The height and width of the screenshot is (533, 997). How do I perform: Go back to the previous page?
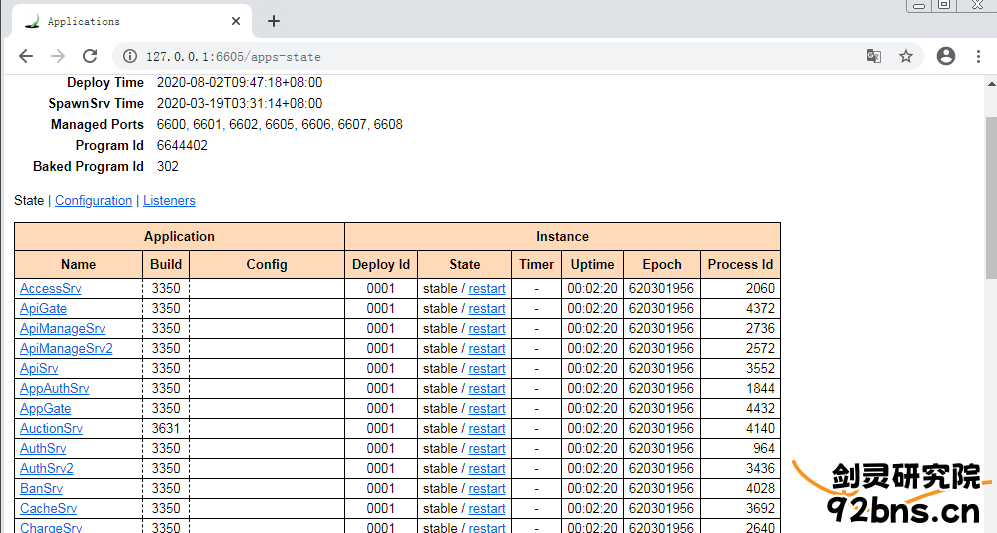click(x=26, y=56)
